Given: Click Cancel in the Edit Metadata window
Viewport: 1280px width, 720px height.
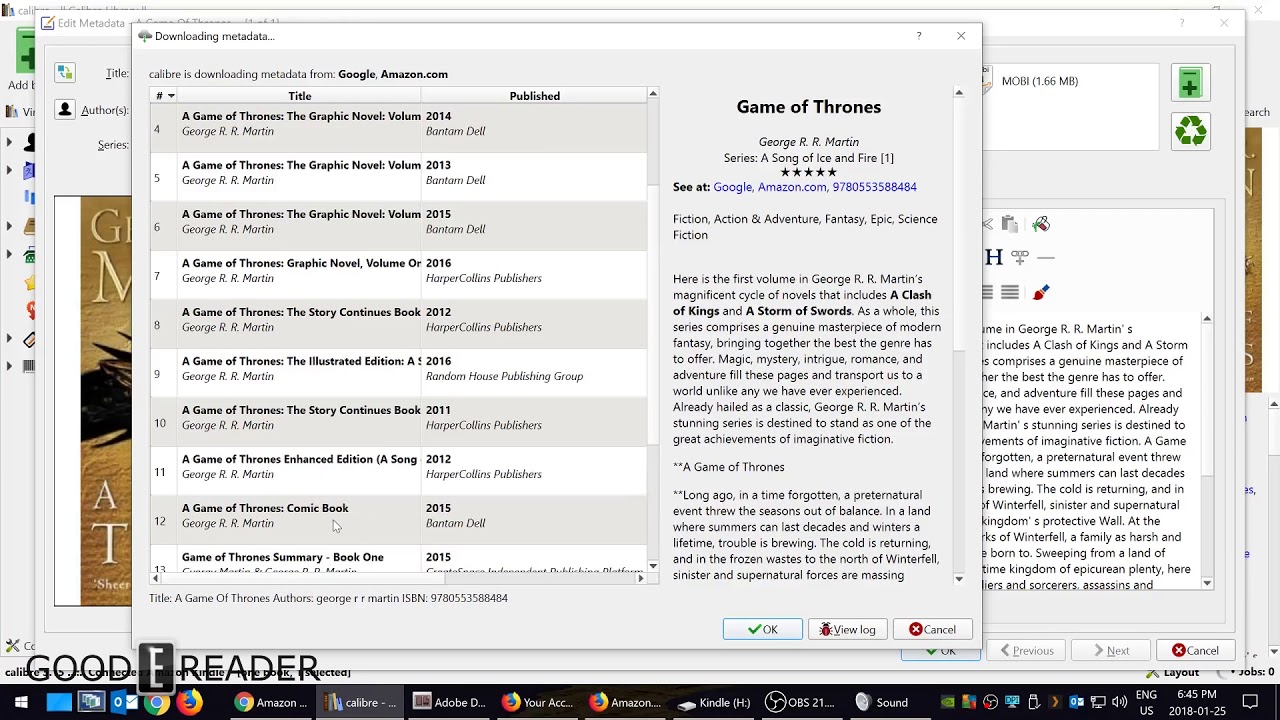Looking at the screenshot, I should 1195,650.
